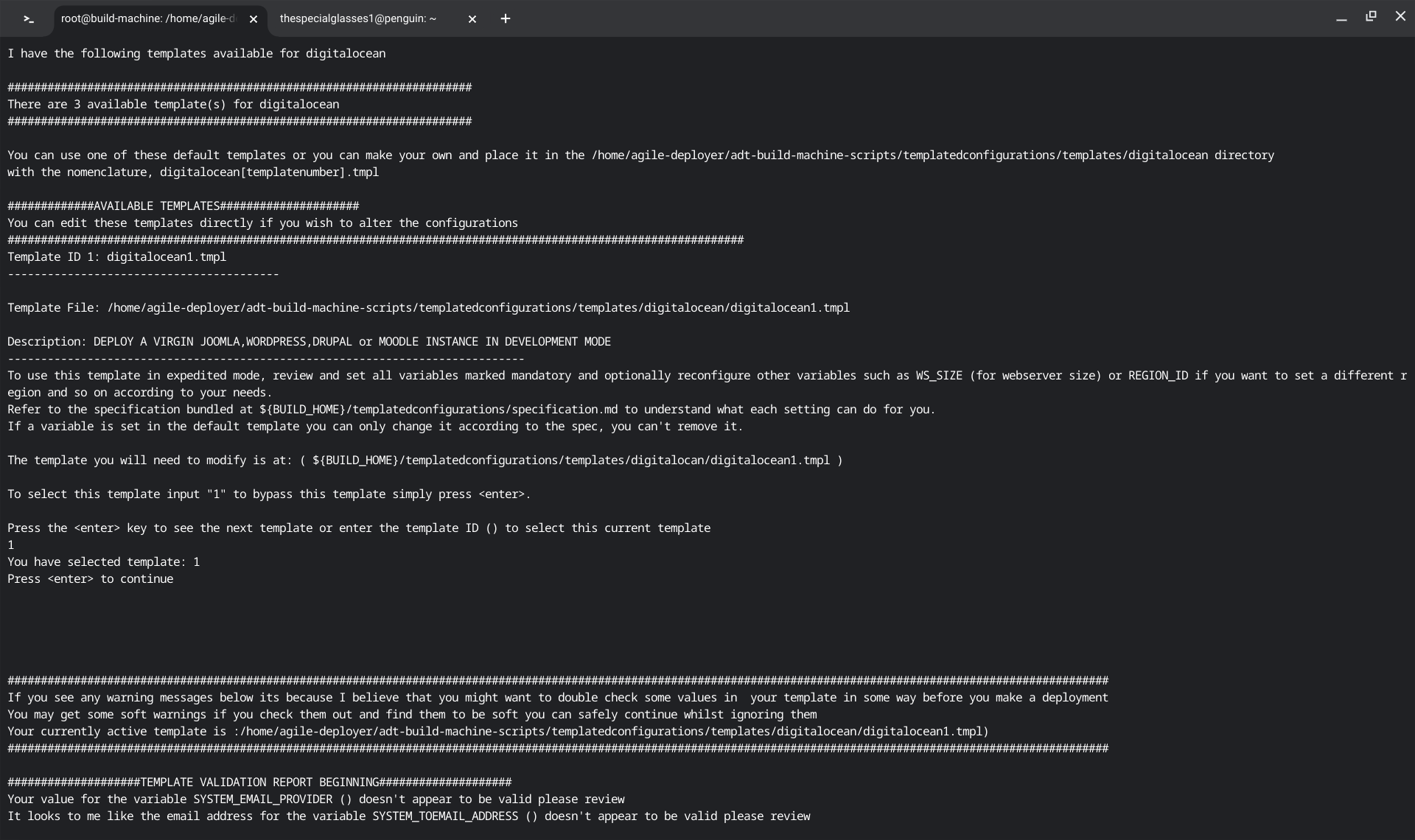Open a new terminal tab with the plus icon

click(x=506, y=19)
